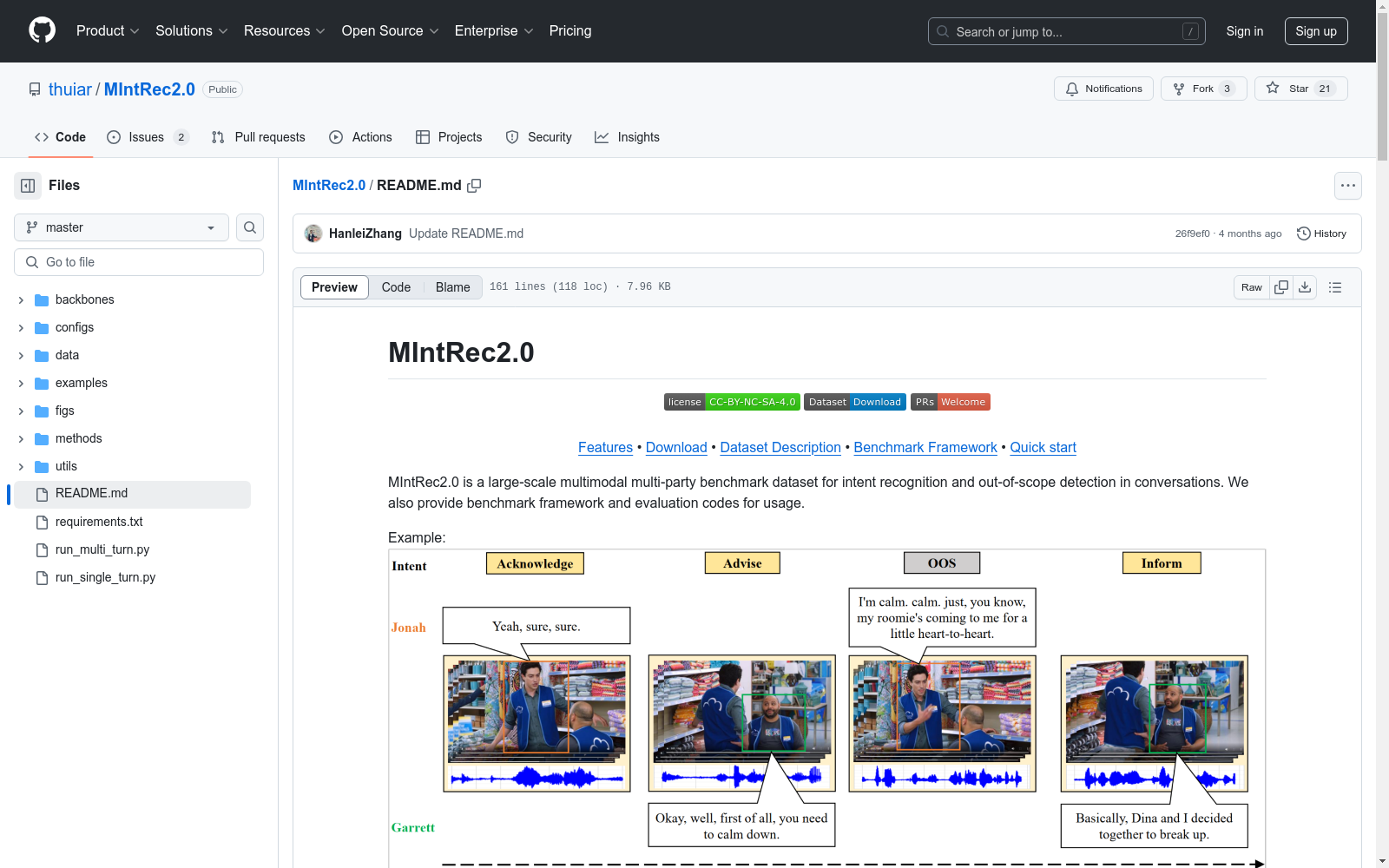Screen dimensions: 1389x868
Task: Expand the backbones folder chevron
Action: [x=21, y=299]
